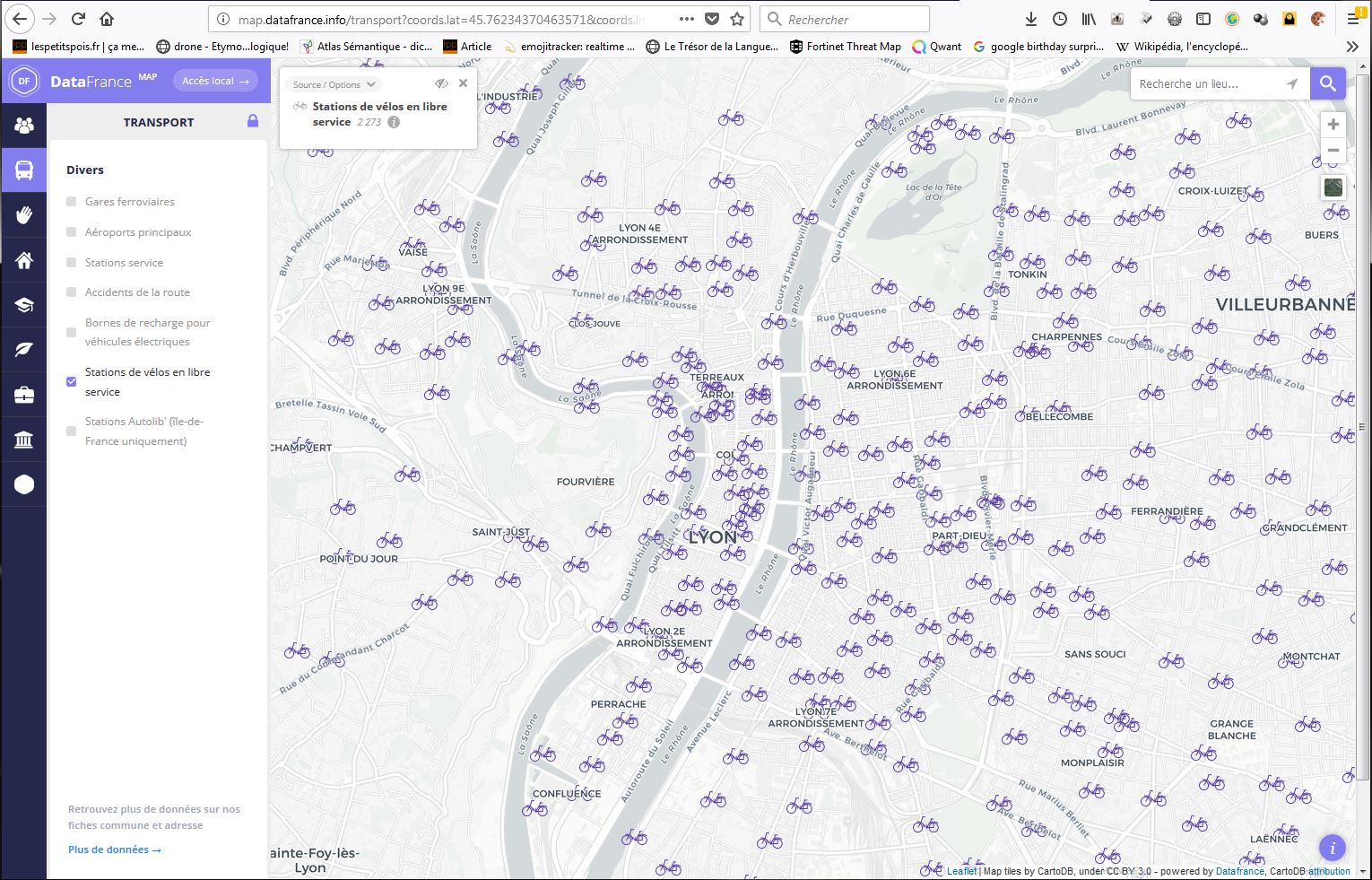Uncheck Stations de vélos en libre service

tap(72, 381)
